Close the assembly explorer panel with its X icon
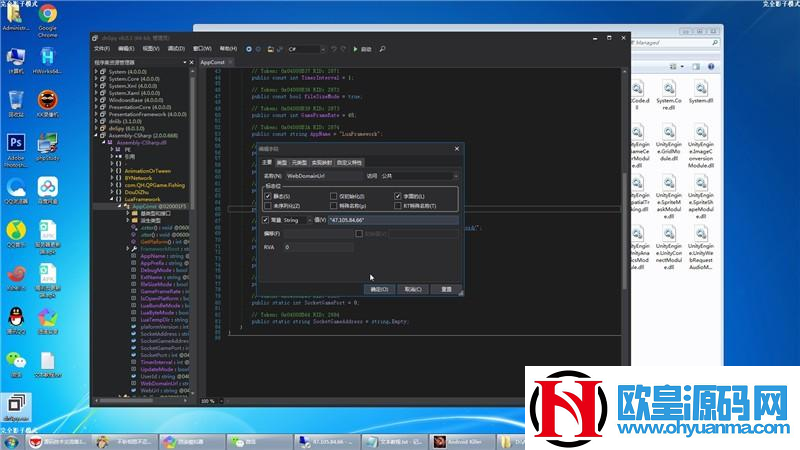The width and height of the screenshot is (800, 450). pyautogui.click(x=192, y=62)
